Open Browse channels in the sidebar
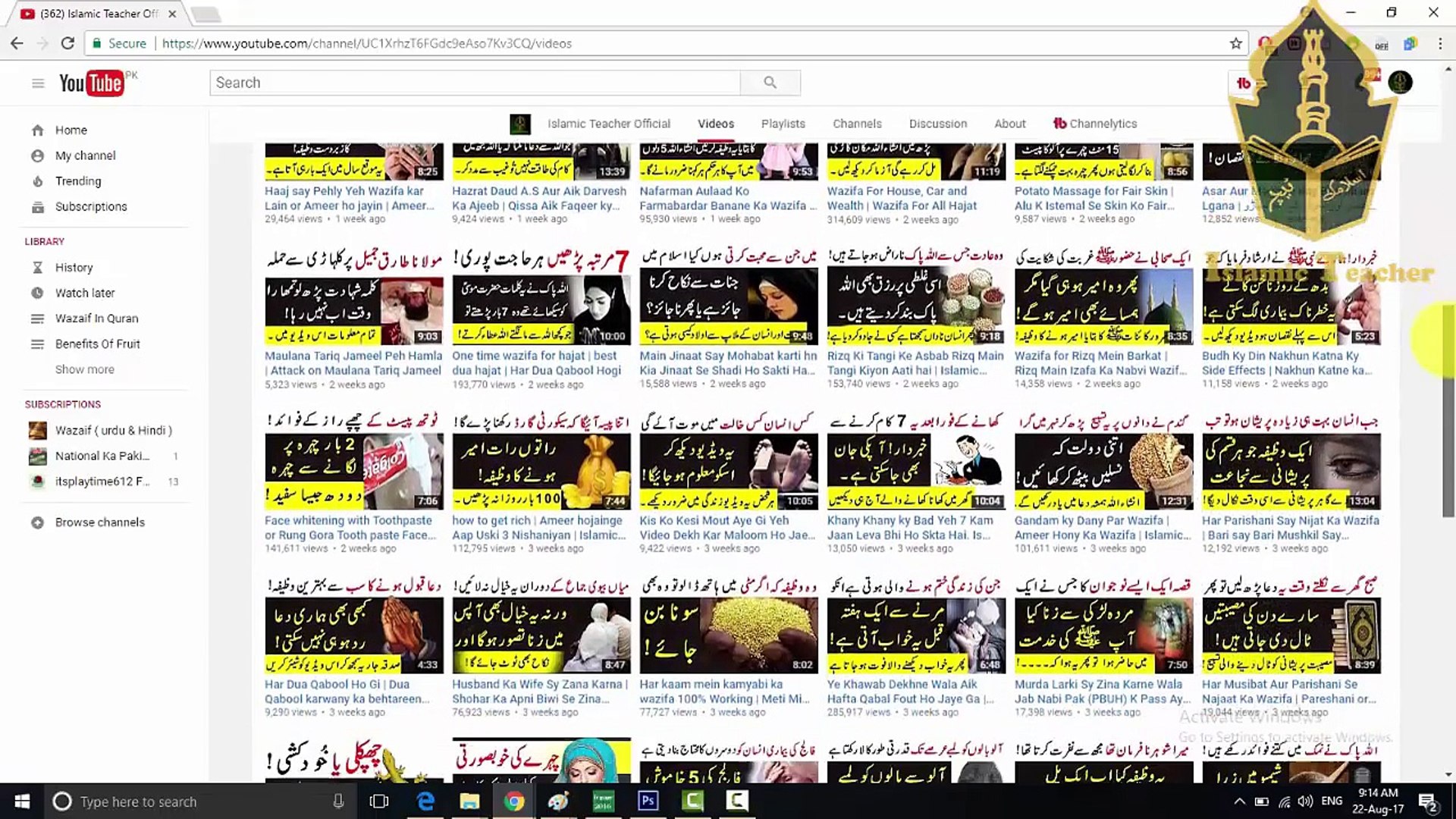The width and height of the screenshot is (1456, 819). click(99, 522)
